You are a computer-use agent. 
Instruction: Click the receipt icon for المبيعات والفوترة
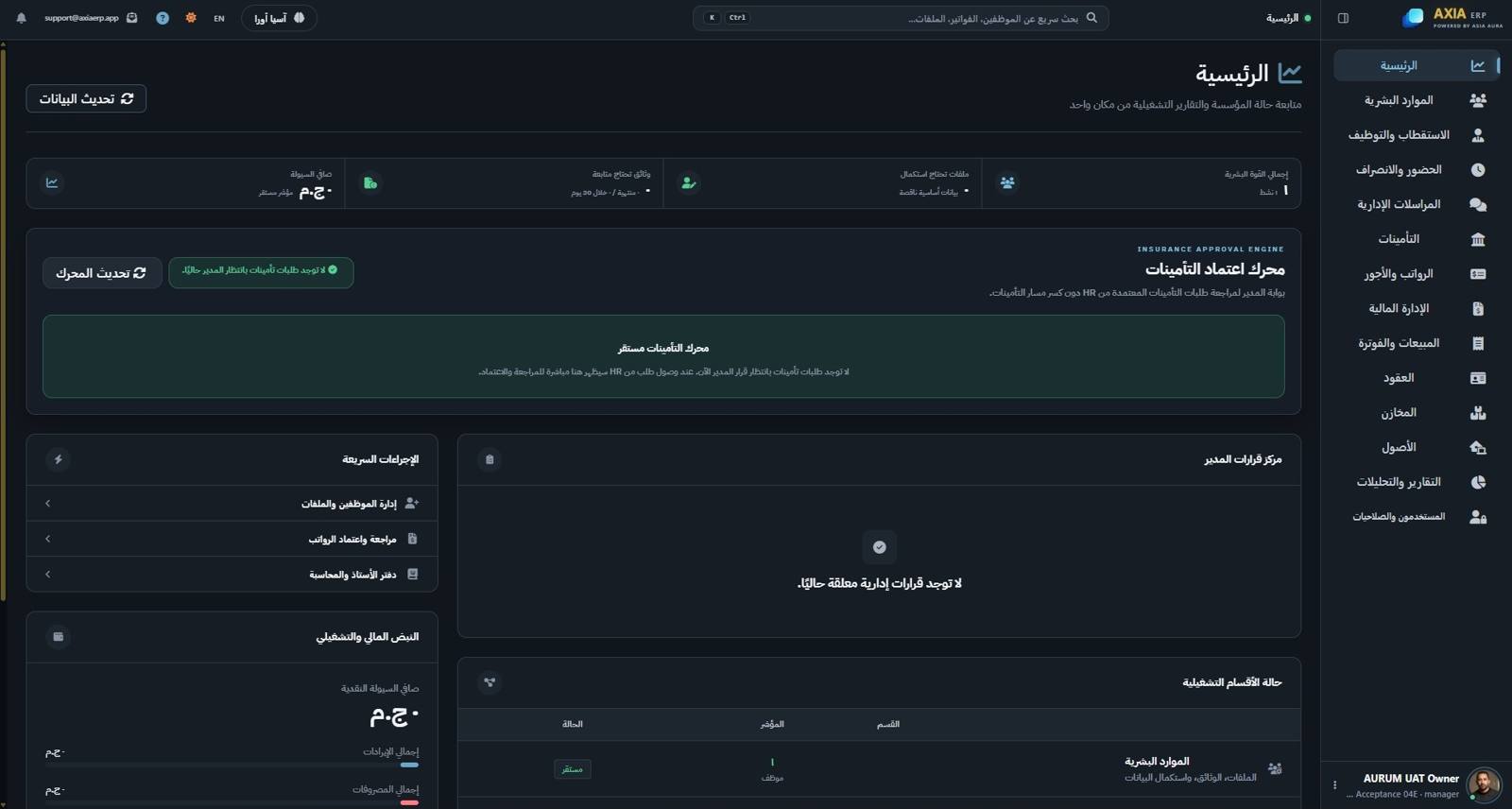[x=1478, y=343]
